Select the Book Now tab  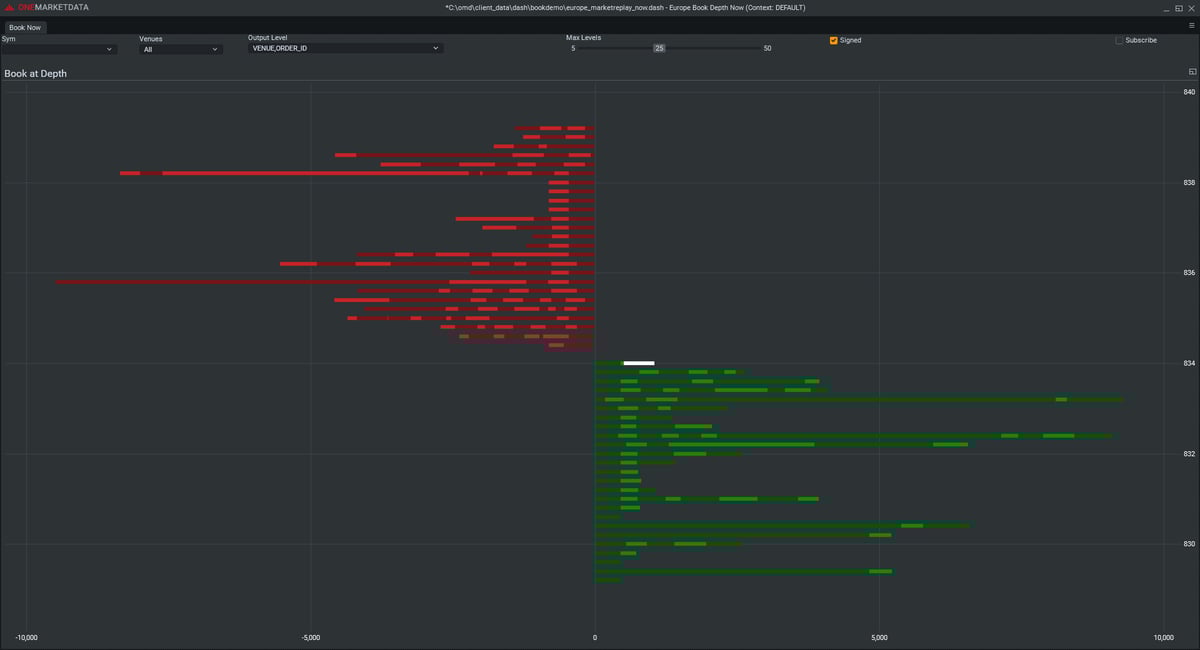24,27
